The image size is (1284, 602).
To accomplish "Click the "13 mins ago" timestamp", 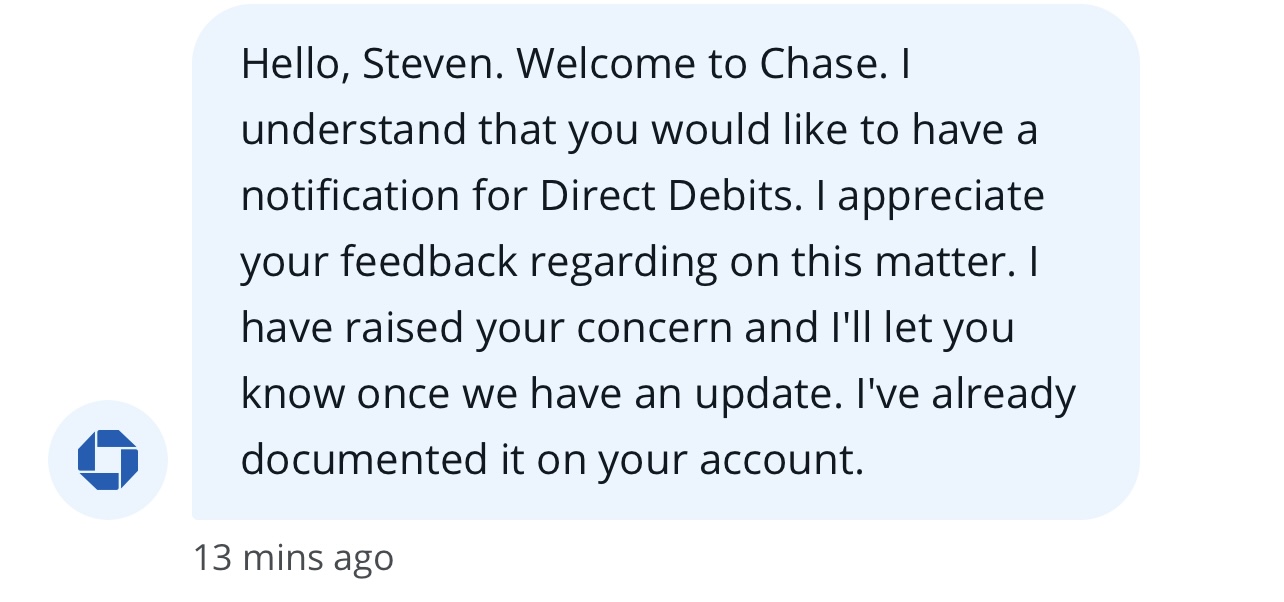I will tap(293, 557).
